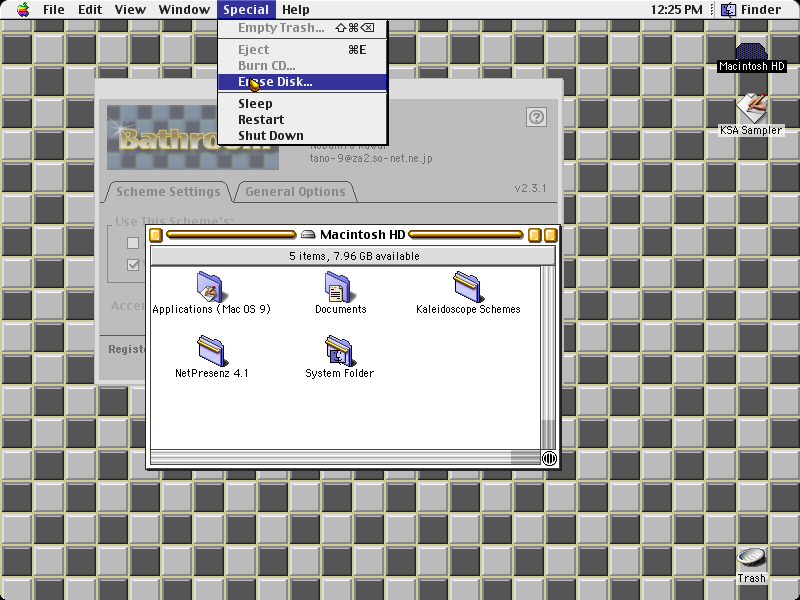Collapse Macintosh HD window with windowshade box
Viewport: 800px width, 600px height.
[550, 235]
